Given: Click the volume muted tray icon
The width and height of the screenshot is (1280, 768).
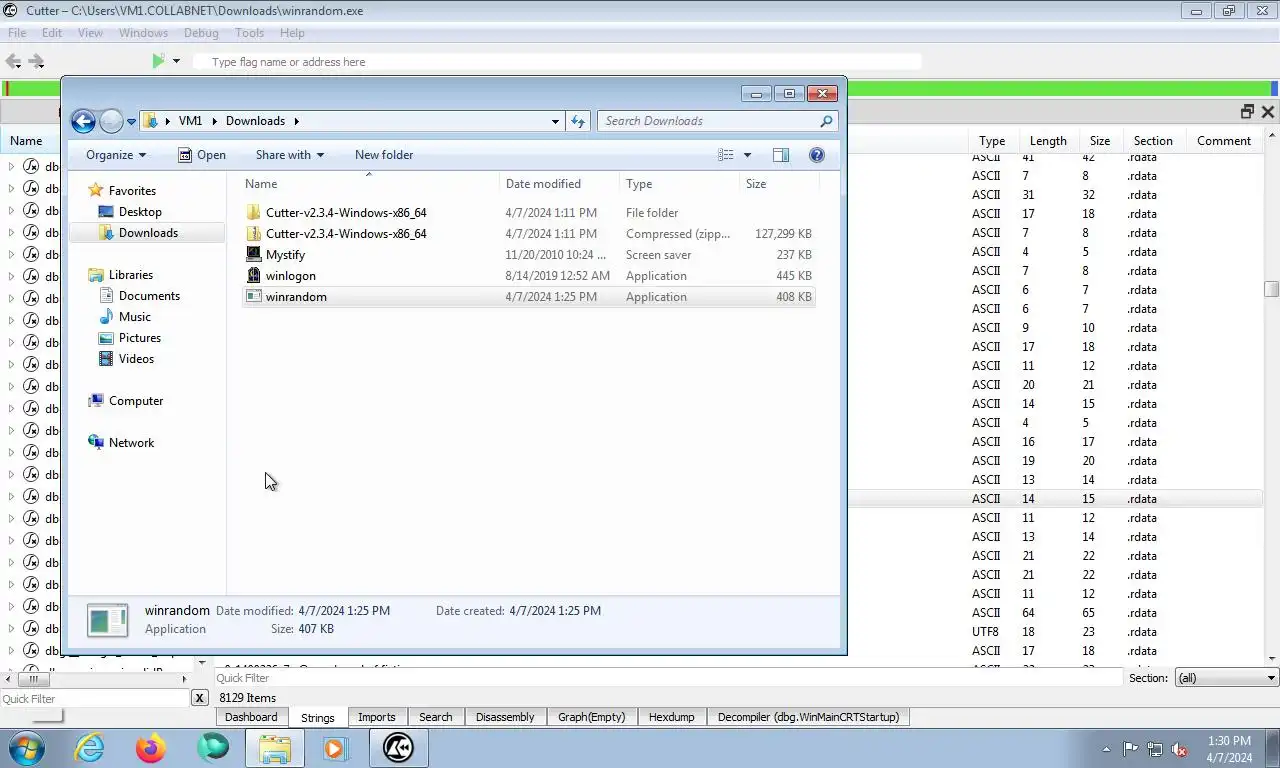Looking at the screenshot, I should (1179, 749).
